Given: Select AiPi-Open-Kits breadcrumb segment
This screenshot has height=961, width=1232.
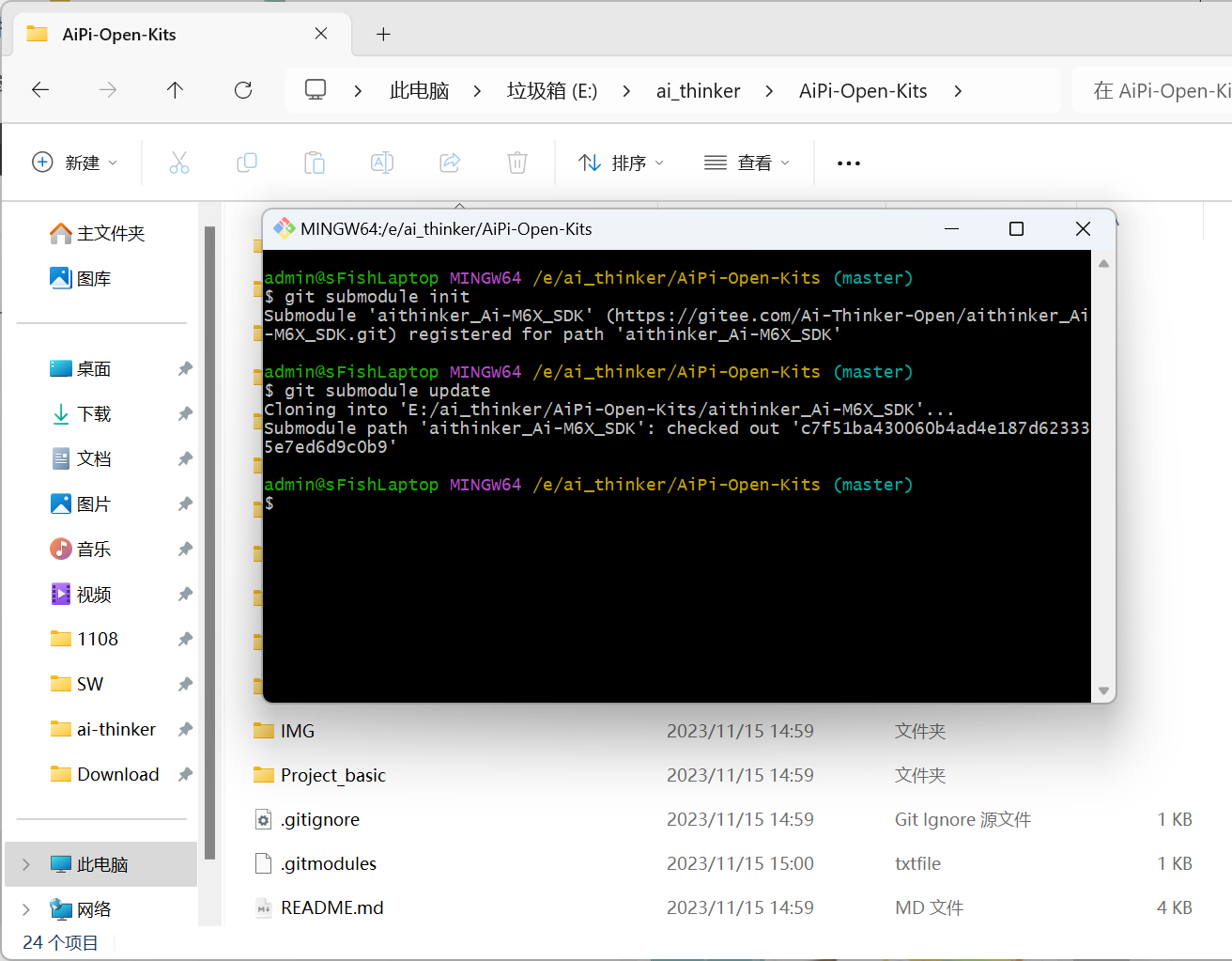Looking at the screenshot, I should pyautogui.click(x=863, y=90).
